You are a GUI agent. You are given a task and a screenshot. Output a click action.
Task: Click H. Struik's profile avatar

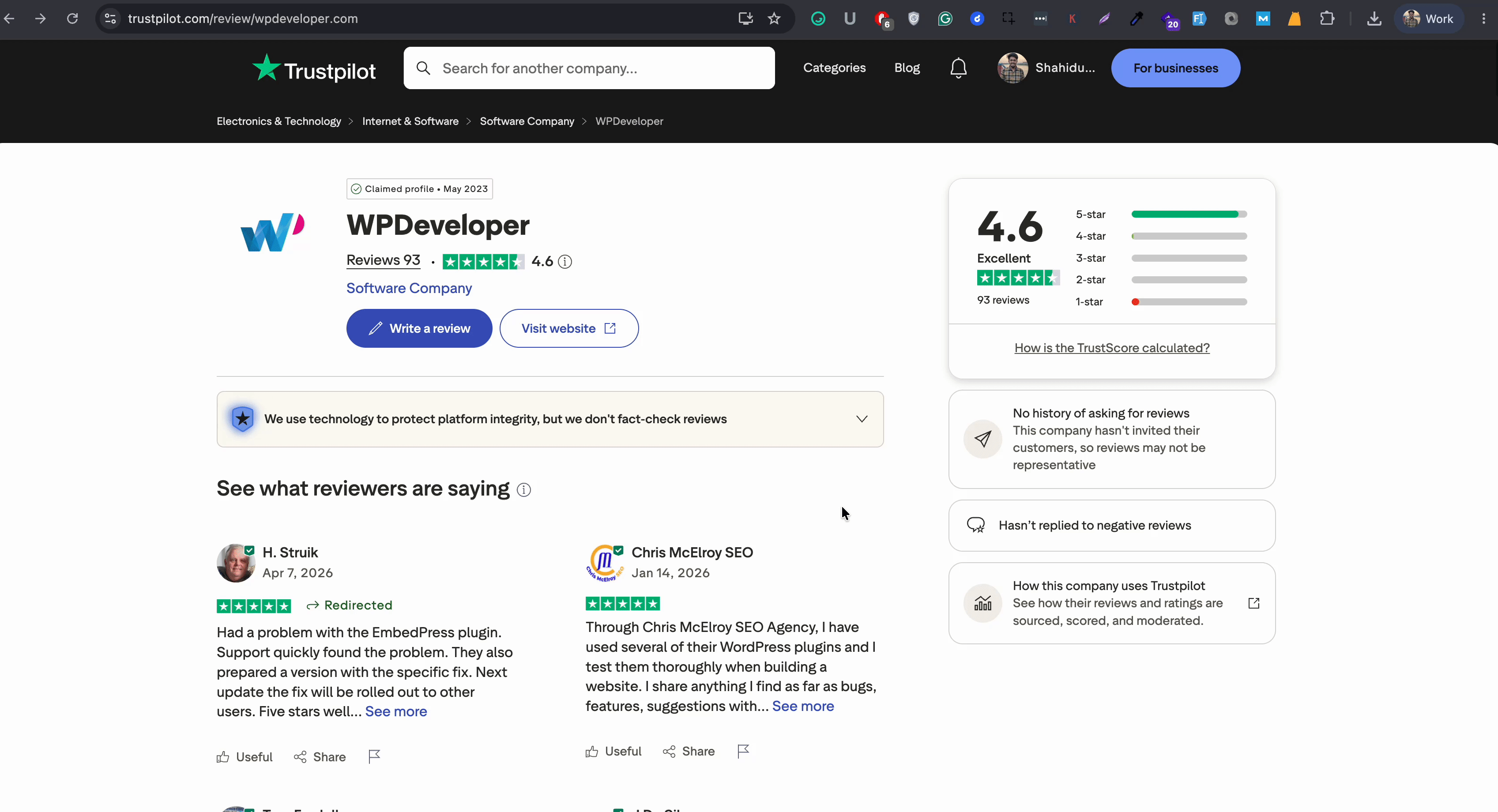point(236,563)
